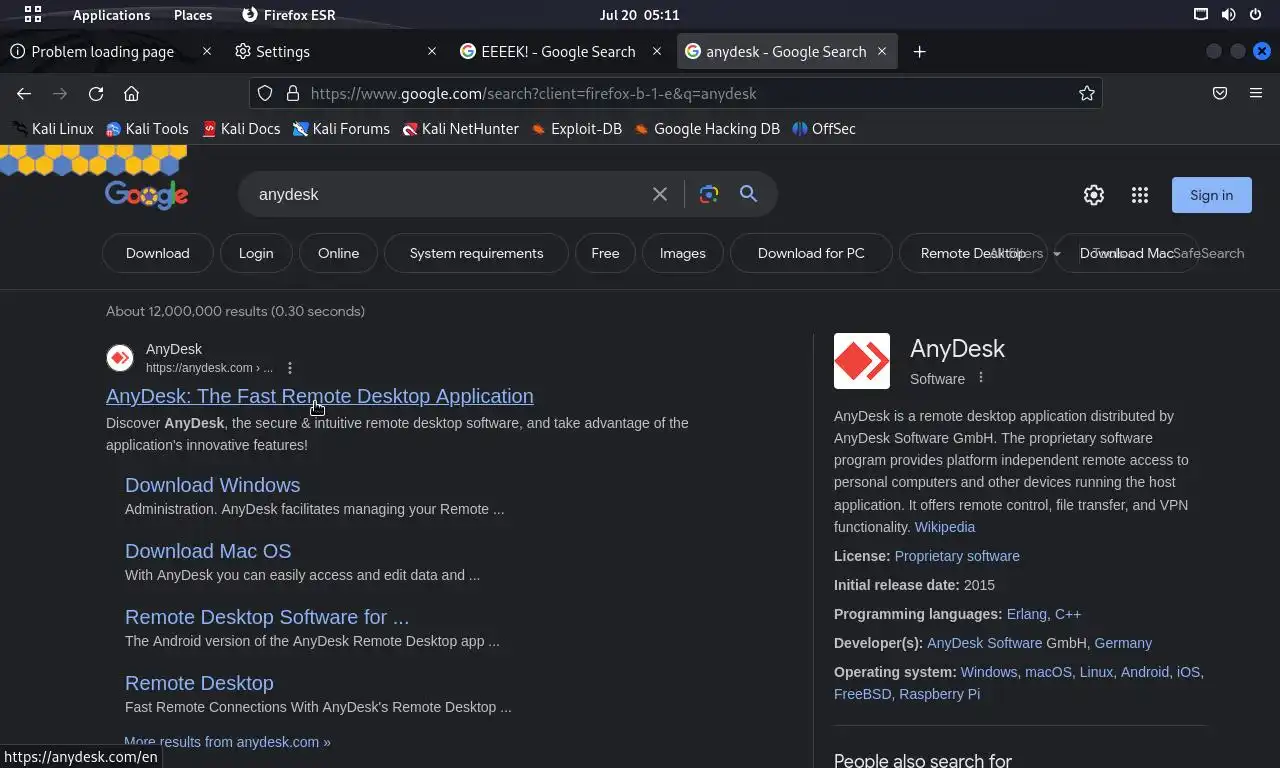Image resolution: width=1280 pixels, height=768 pixels.
Task: Open the Exploit-DB bookmark
Action: click(577, 128)
